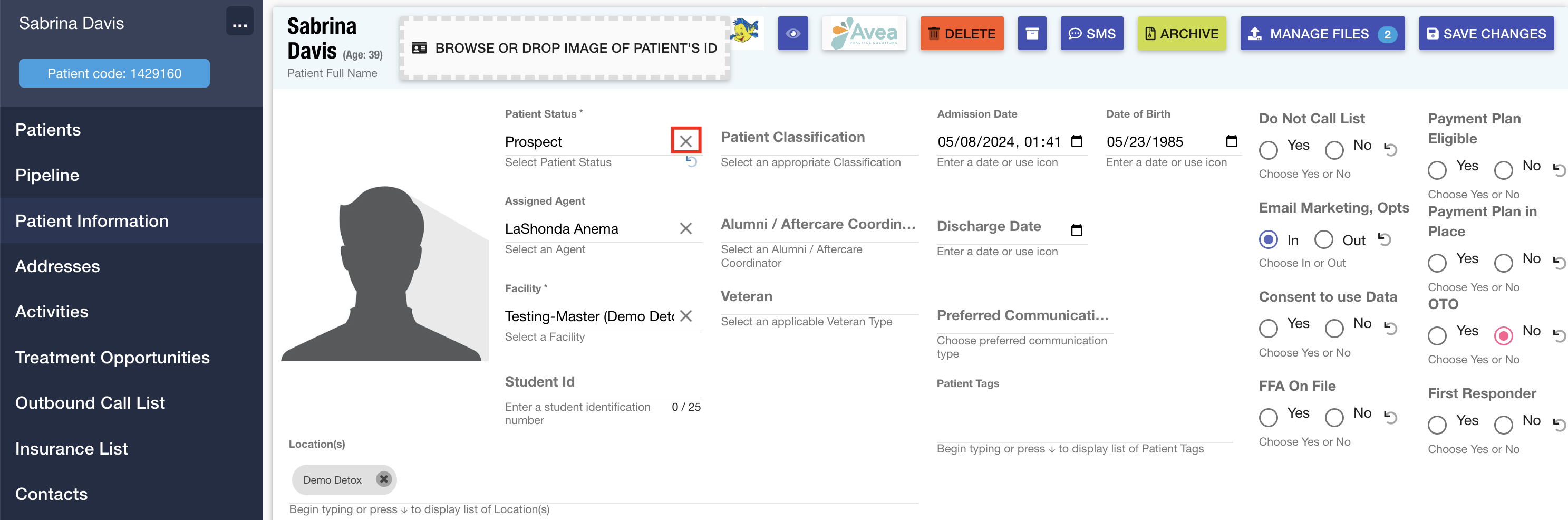This screenshot has width=1568, height=520.
Task: Open the Admission Date calendar picker
Action: tap(1076, 141)
